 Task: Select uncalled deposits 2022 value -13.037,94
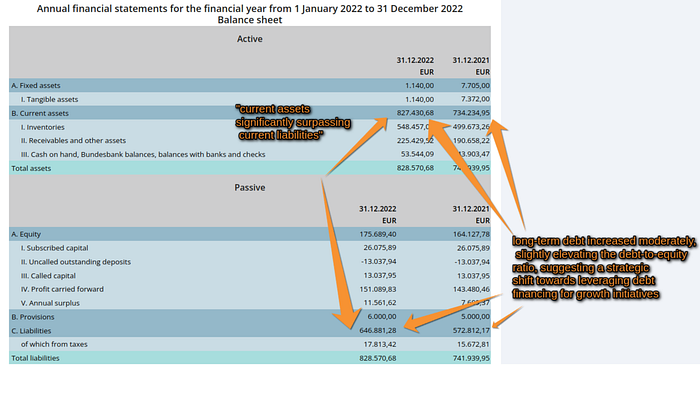[379, 261]
